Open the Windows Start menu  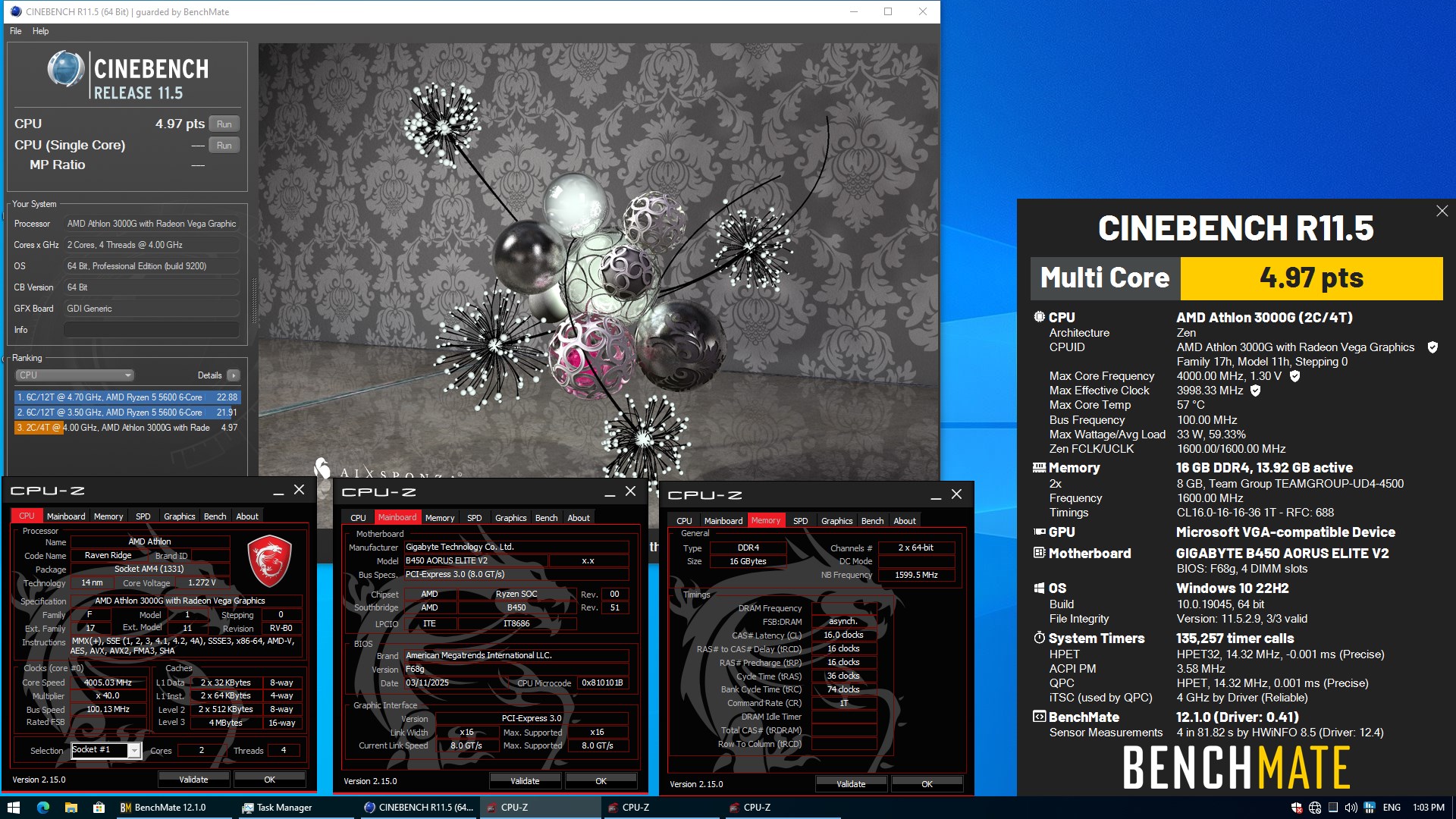pyautogui.click(x=13, y=808)
